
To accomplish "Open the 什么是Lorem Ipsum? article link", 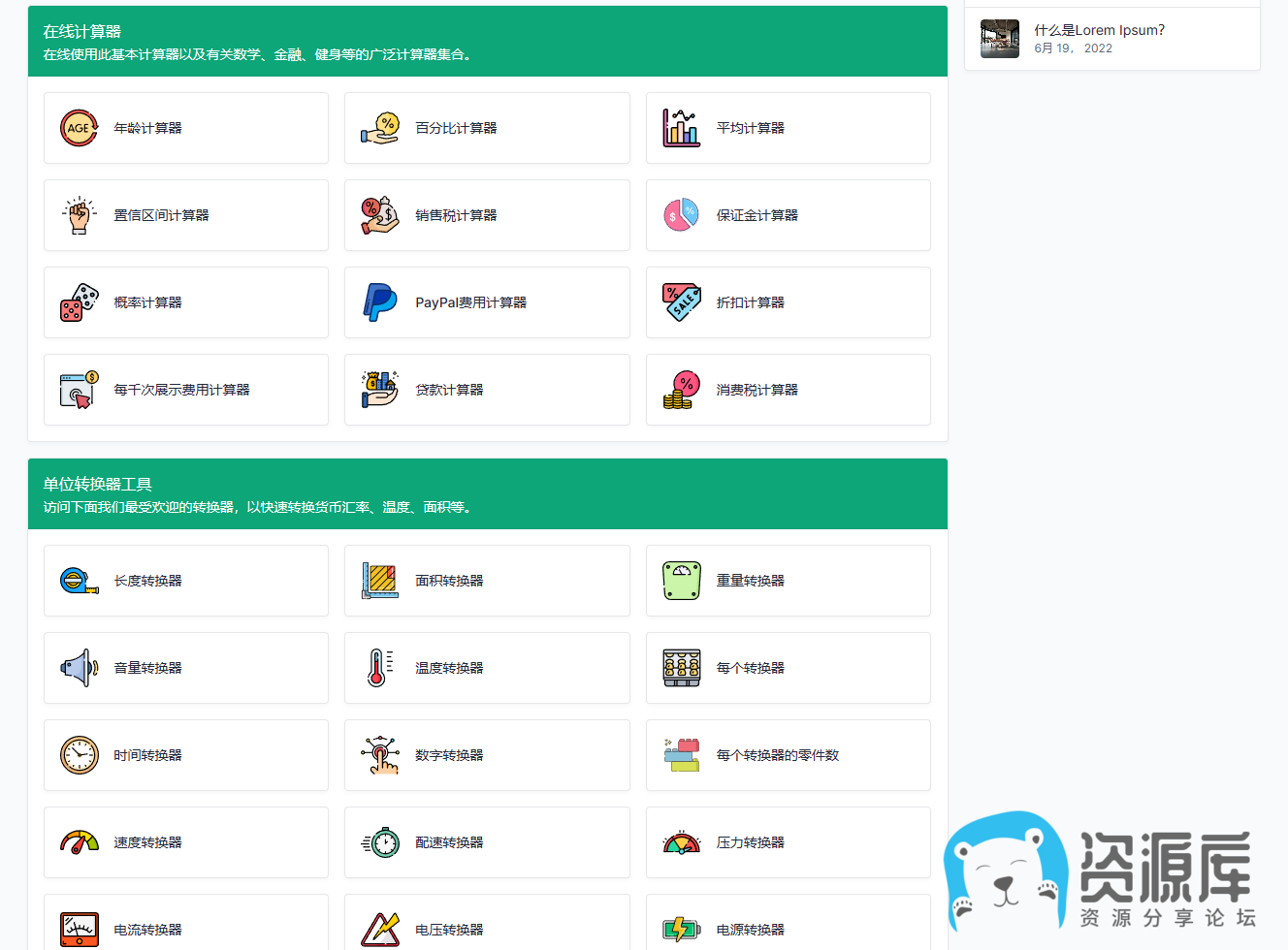I will pos(1099,30).
